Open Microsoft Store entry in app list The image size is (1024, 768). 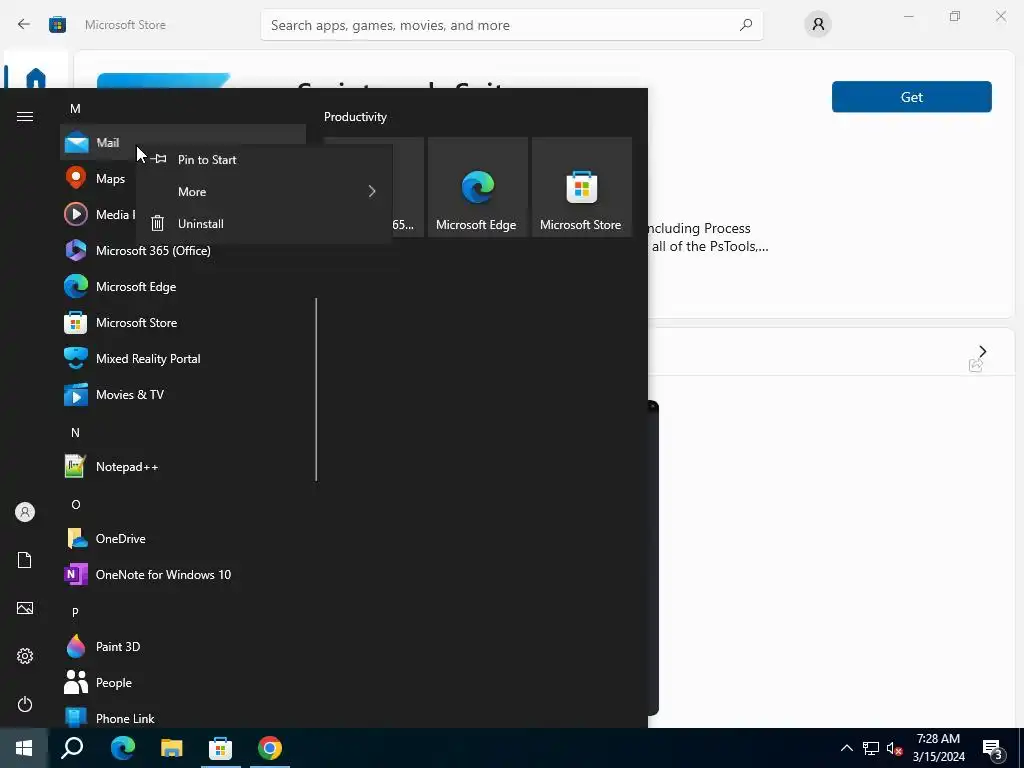tap(183, 323)
